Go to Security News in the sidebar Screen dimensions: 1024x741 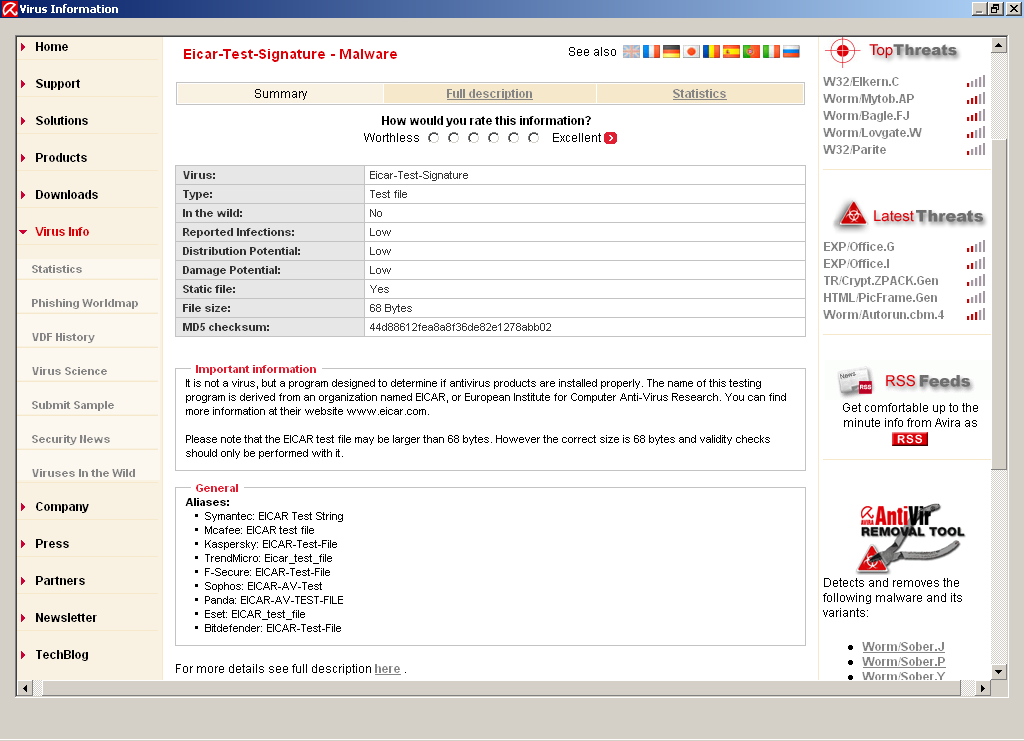point(71,439)
